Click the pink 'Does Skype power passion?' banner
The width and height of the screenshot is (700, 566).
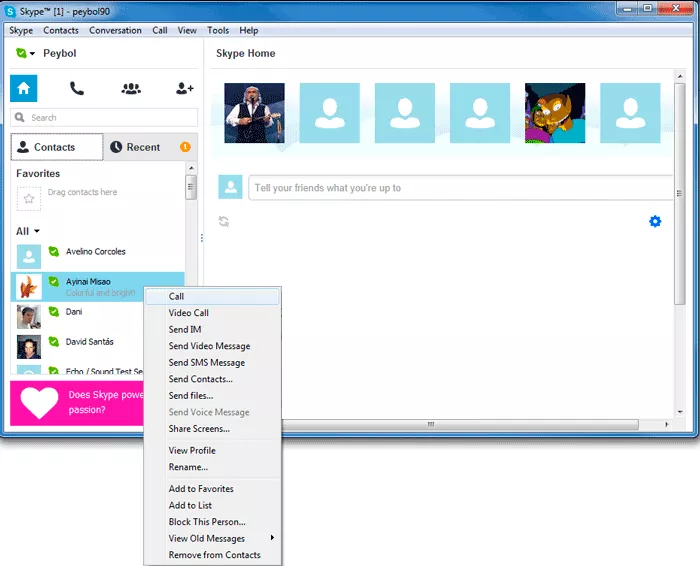[x=77, y=403]
